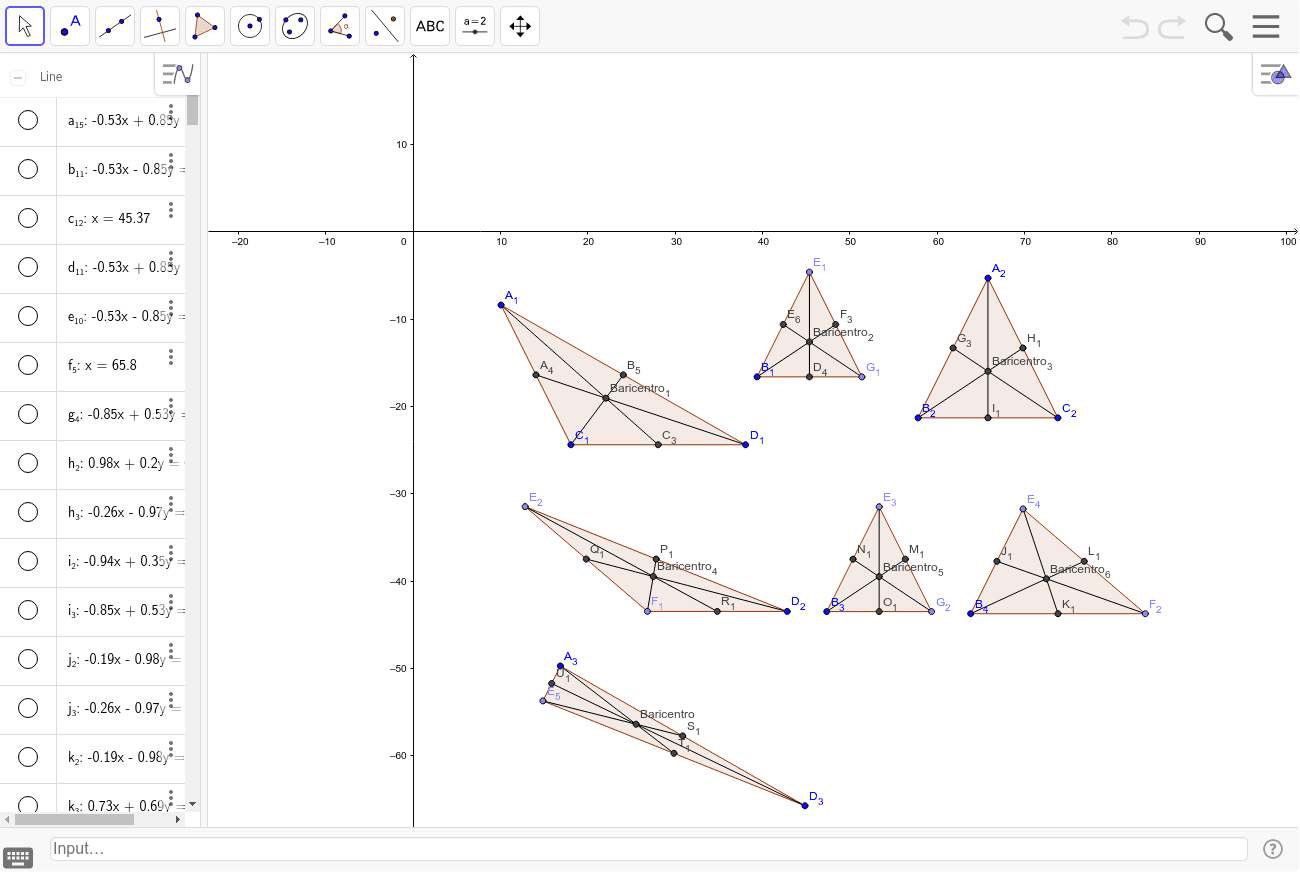Open the more options menu for j2
Viewport: 1300px width, 872px height.
(171, 650)
